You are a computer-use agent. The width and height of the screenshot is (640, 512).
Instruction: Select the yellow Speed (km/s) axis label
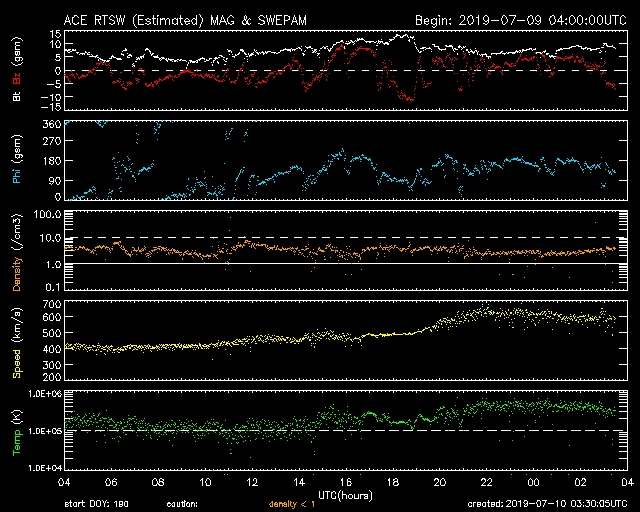coord(17,342)
